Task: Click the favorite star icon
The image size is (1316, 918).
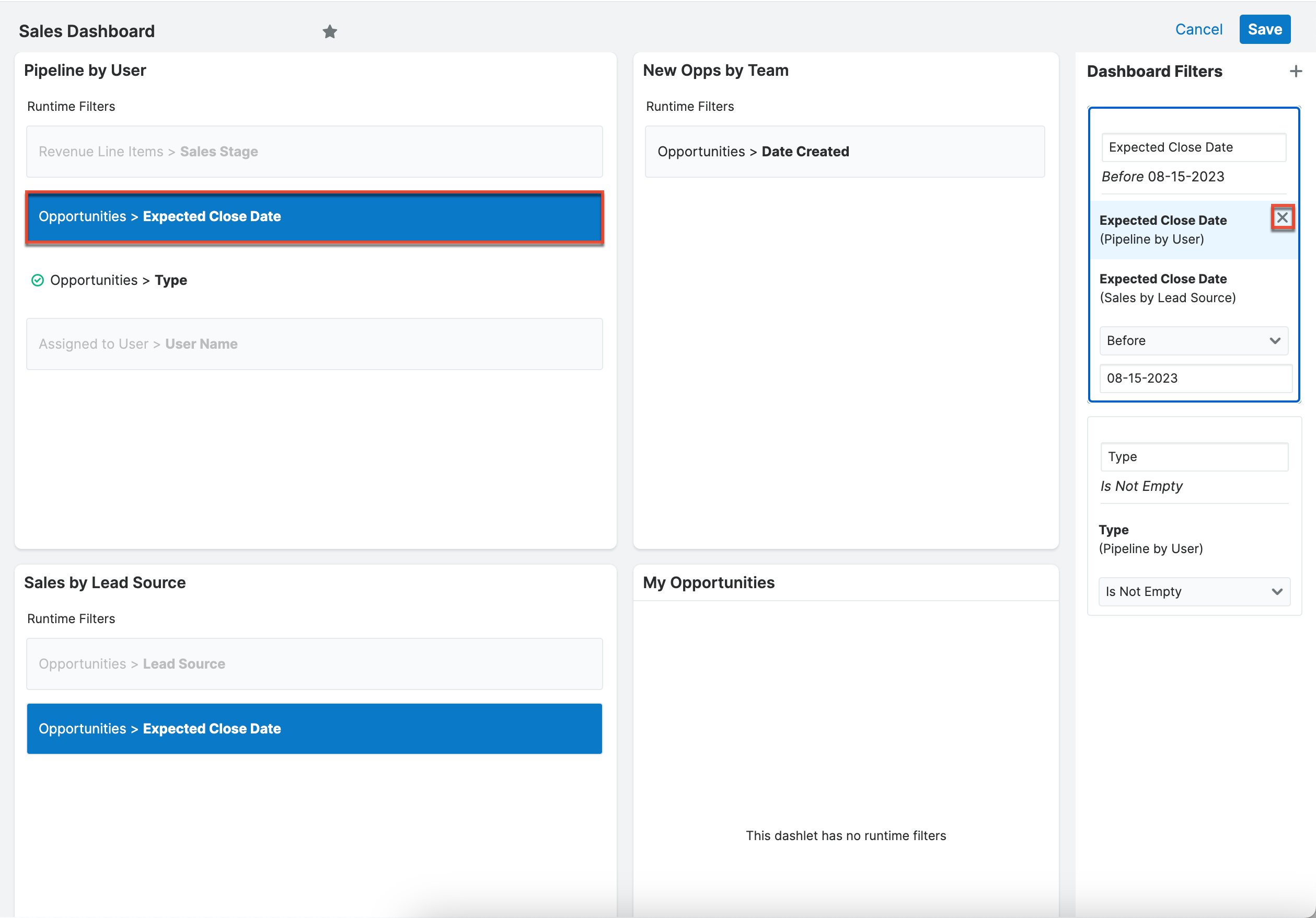Action: coord(330,31)
